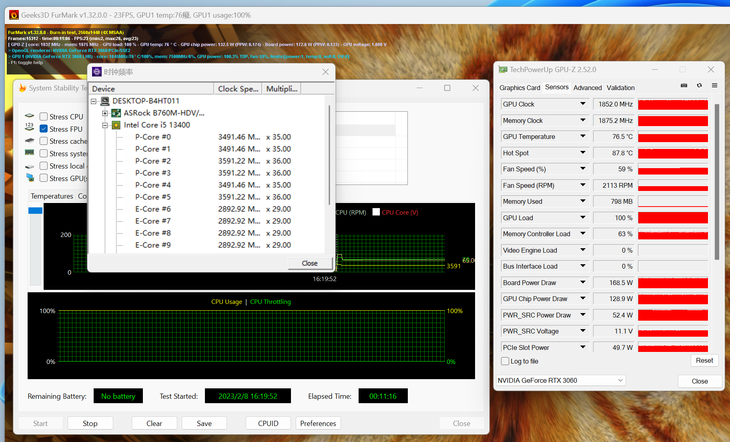Uncheck the Stress FPU checkbox
Image resolution: width=730 pixels, height=442 pixels.
44,129
